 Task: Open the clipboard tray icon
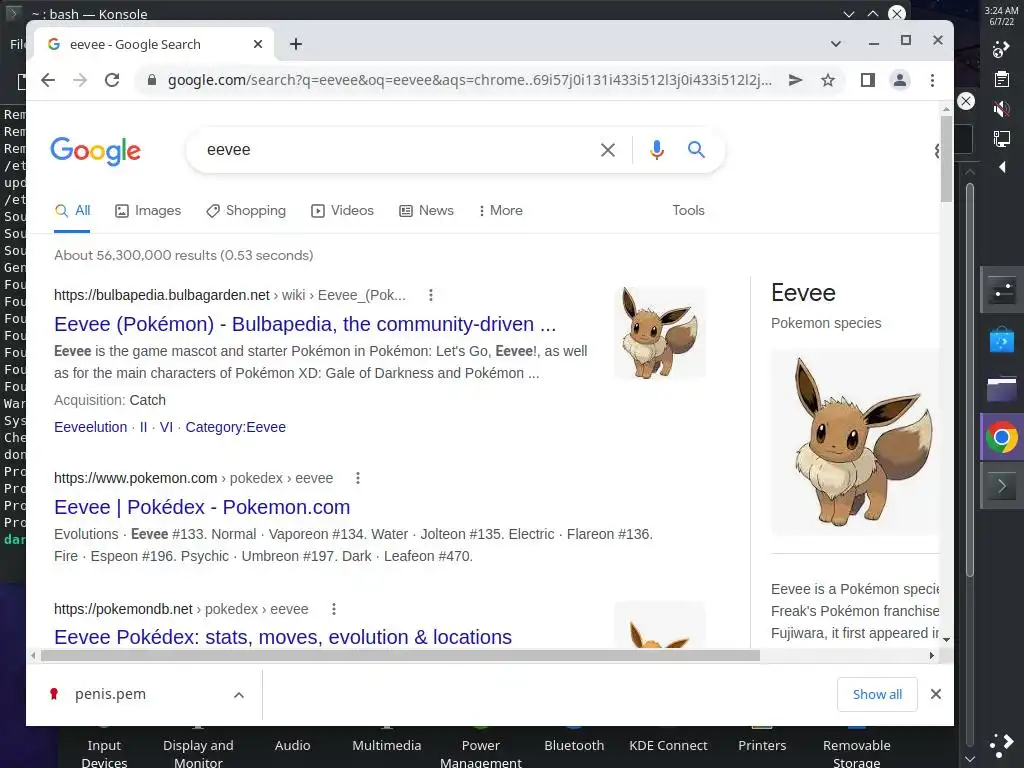point(1001,79)
